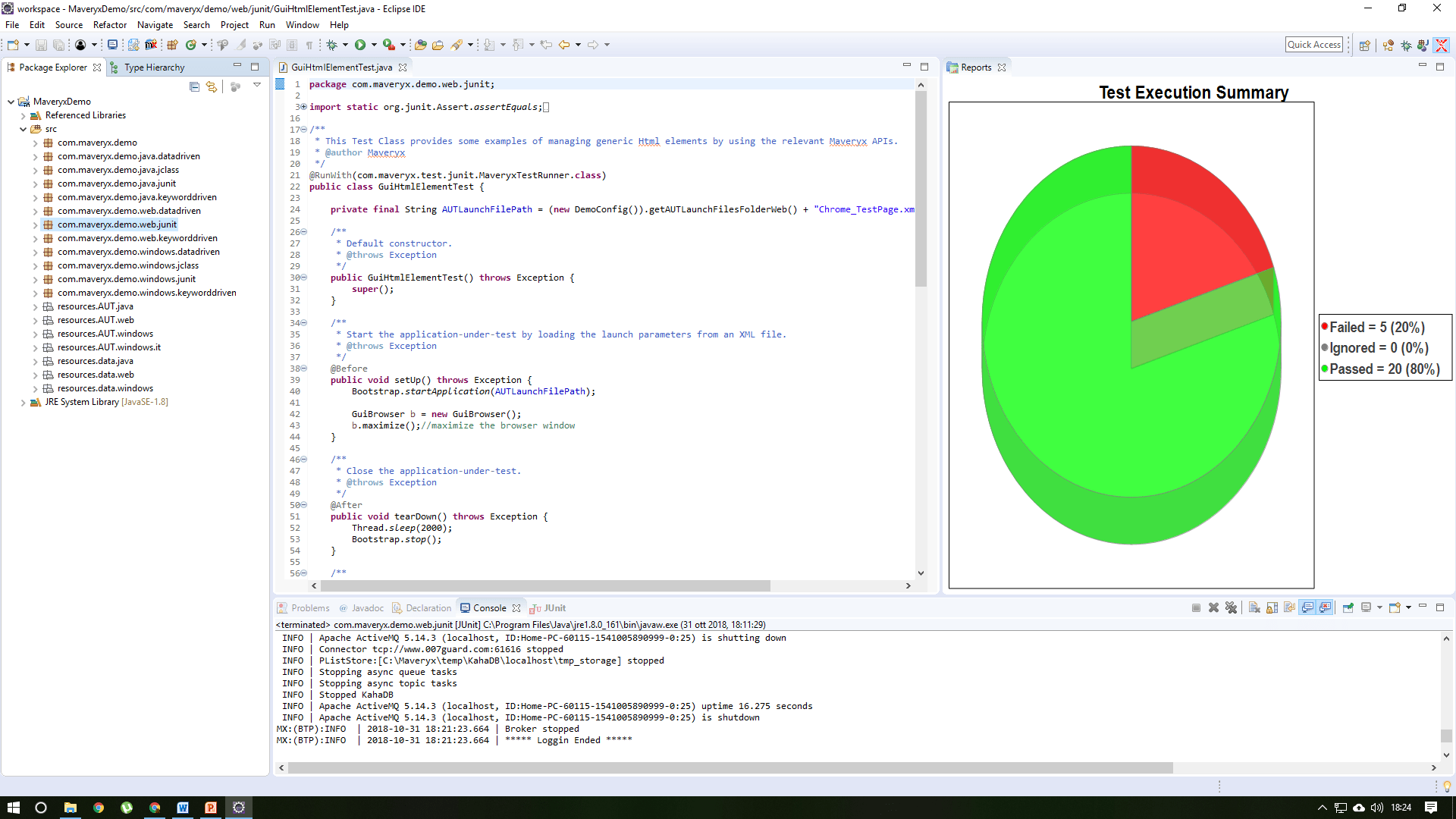Toggle show console on standard error
The image size is (1456, 819).
pyautogui.click(x=1325, y=607)
